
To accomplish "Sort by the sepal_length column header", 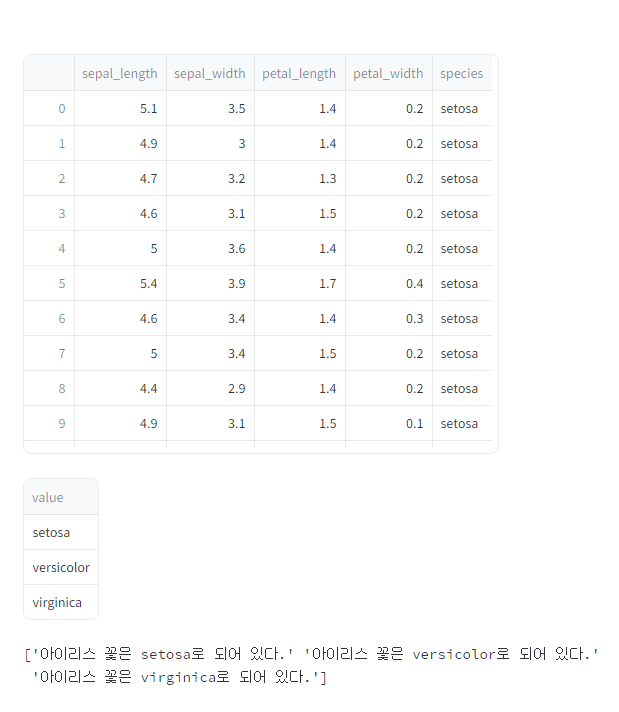I will click(x=120, y=73).
